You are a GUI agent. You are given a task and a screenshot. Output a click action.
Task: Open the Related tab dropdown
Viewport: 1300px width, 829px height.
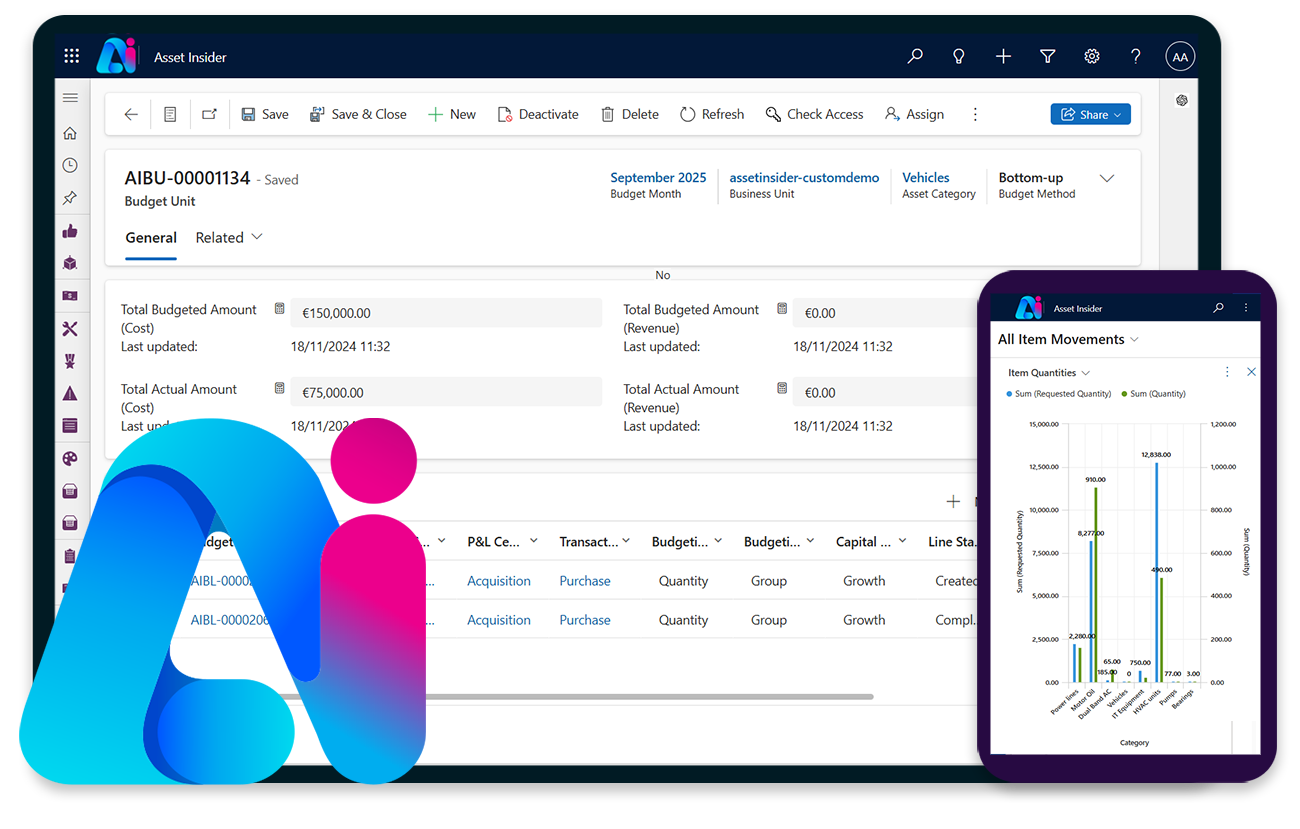click(229, 237)
